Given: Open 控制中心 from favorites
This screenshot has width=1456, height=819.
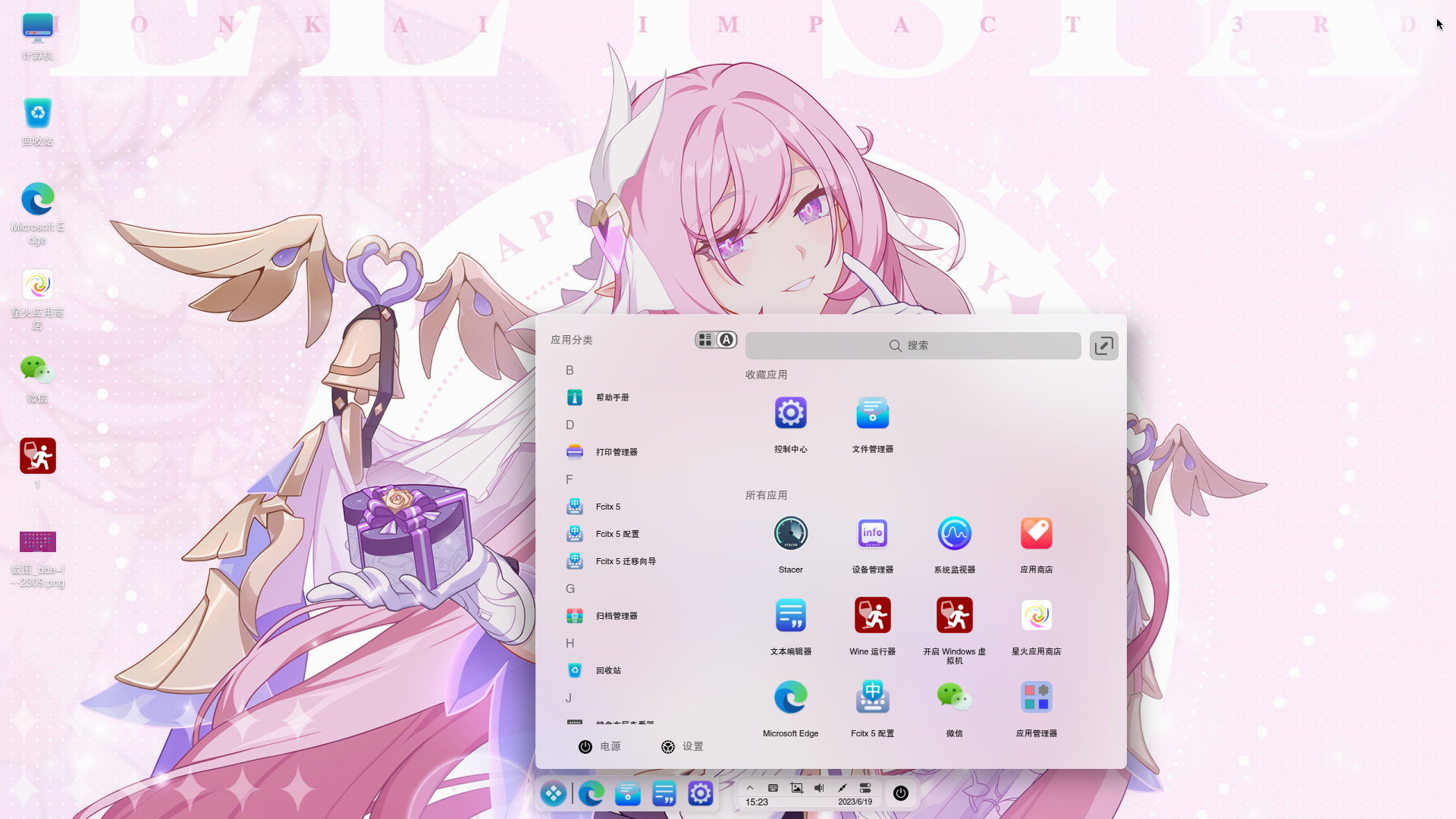Looking at the screenshot, I should click(x=790, y=422).
